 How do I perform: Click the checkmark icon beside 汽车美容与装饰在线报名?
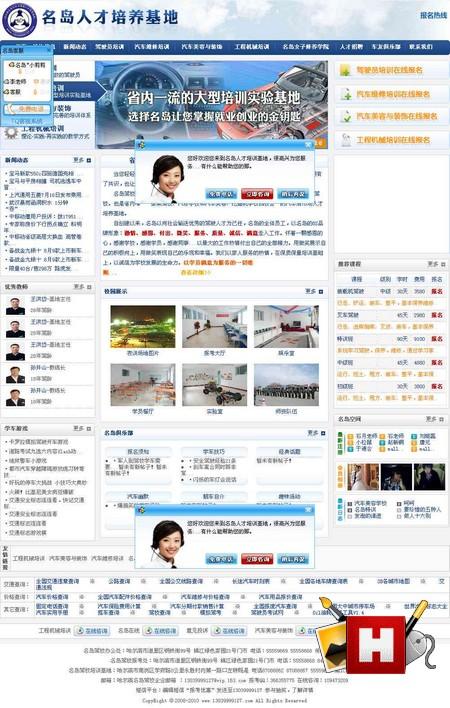coord(346,116)
